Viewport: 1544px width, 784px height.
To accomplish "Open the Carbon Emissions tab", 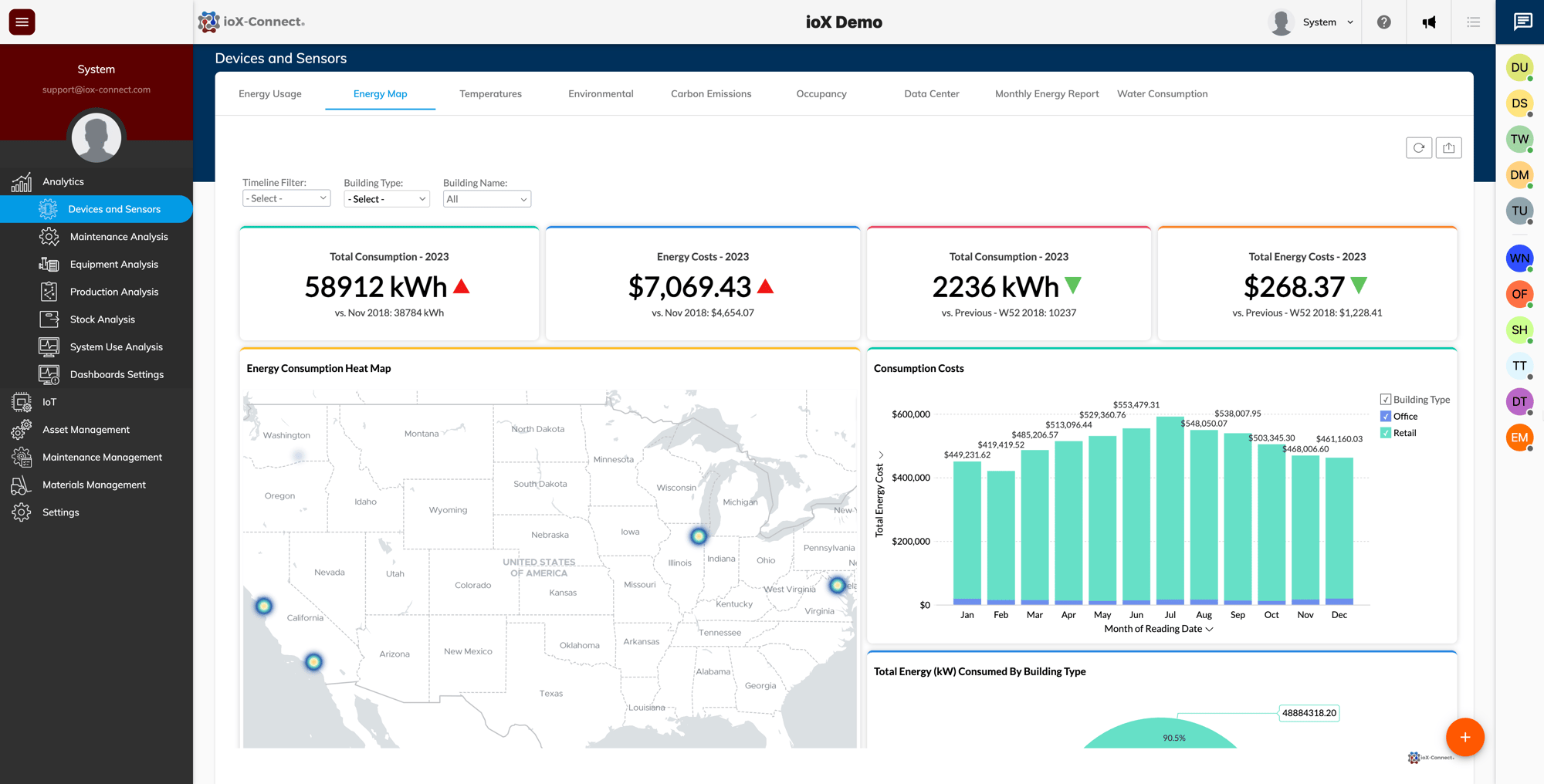I will [x=710, y=94].
